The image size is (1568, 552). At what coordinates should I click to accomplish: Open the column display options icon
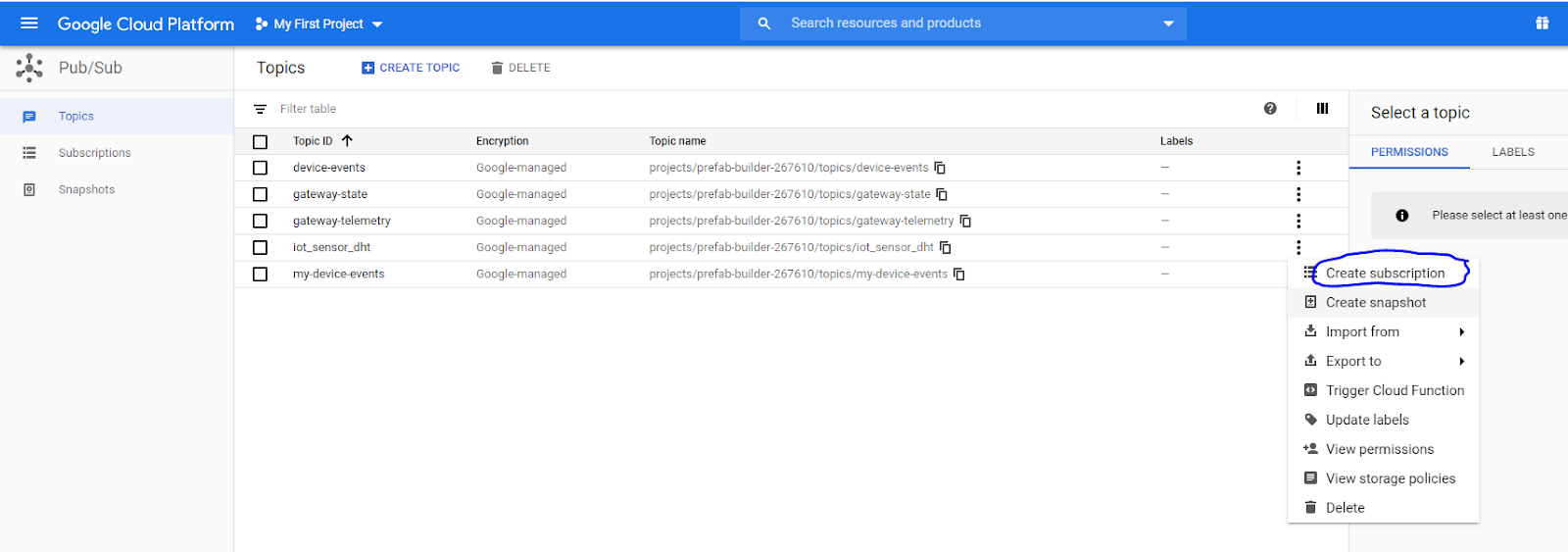point(1322,109)
